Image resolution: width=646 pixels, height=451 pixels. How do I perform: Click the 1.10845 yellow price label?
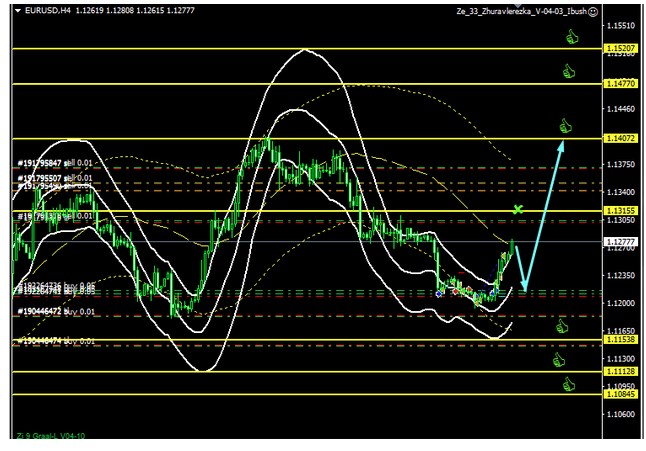[x=621, y=394]
